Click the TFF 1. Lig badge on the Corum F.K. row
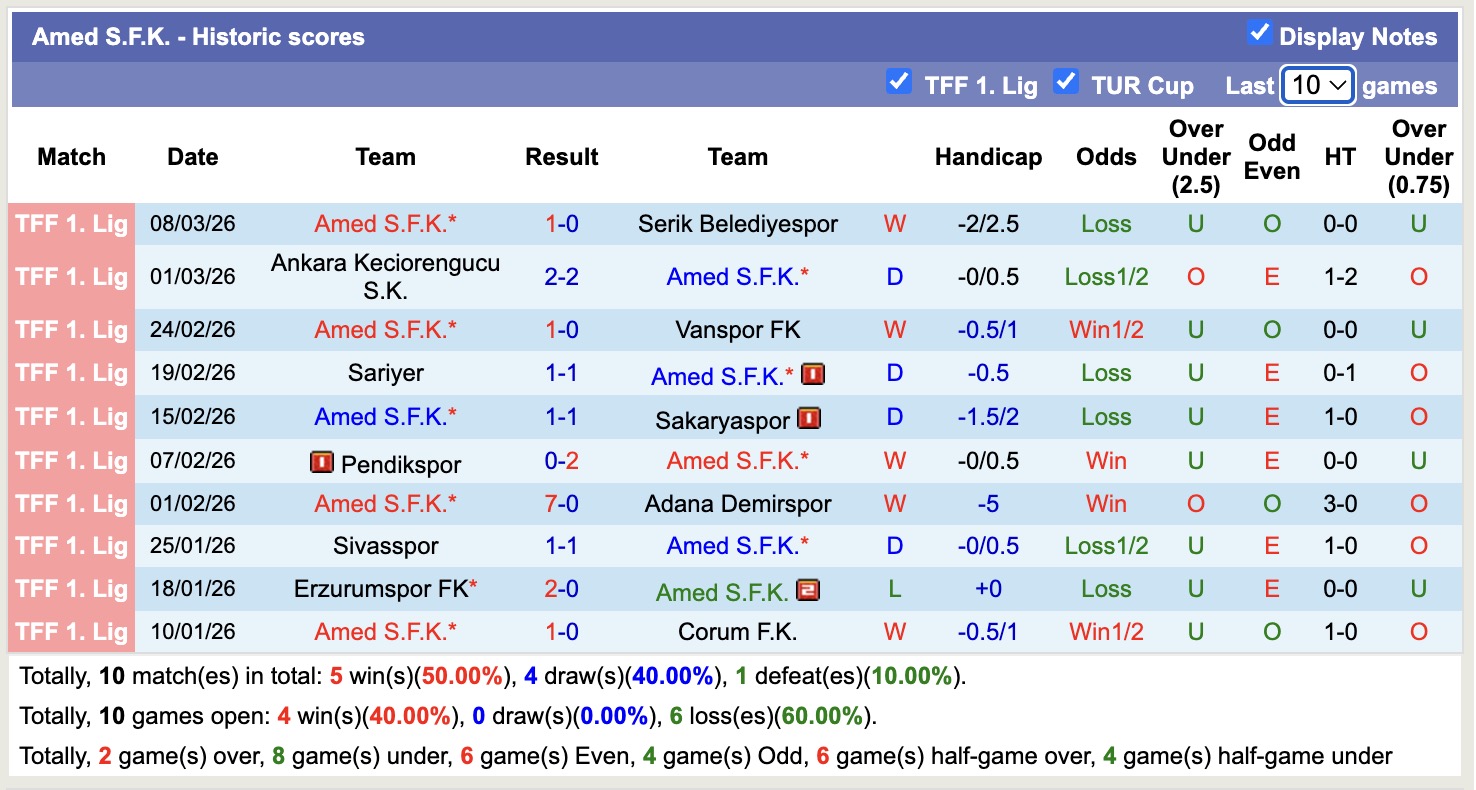This screenshot has height=790, width=1476. pos(70,631)
